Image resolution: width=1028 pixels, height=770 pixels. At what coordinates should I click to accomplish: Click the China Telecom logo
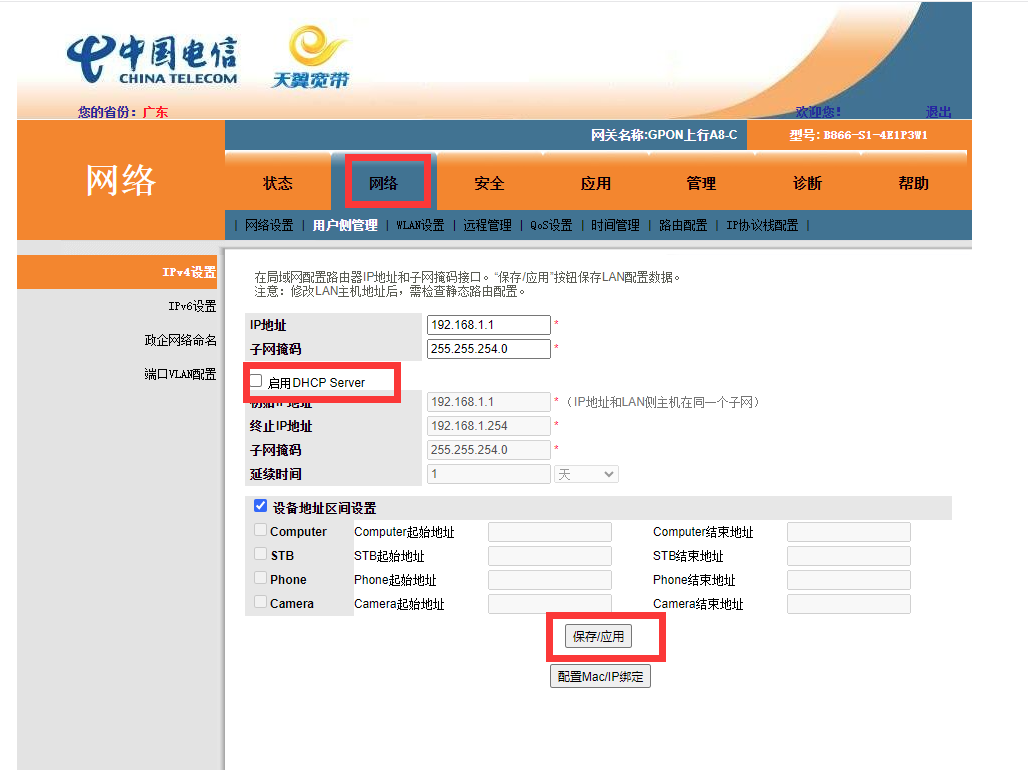click(152, 60)
